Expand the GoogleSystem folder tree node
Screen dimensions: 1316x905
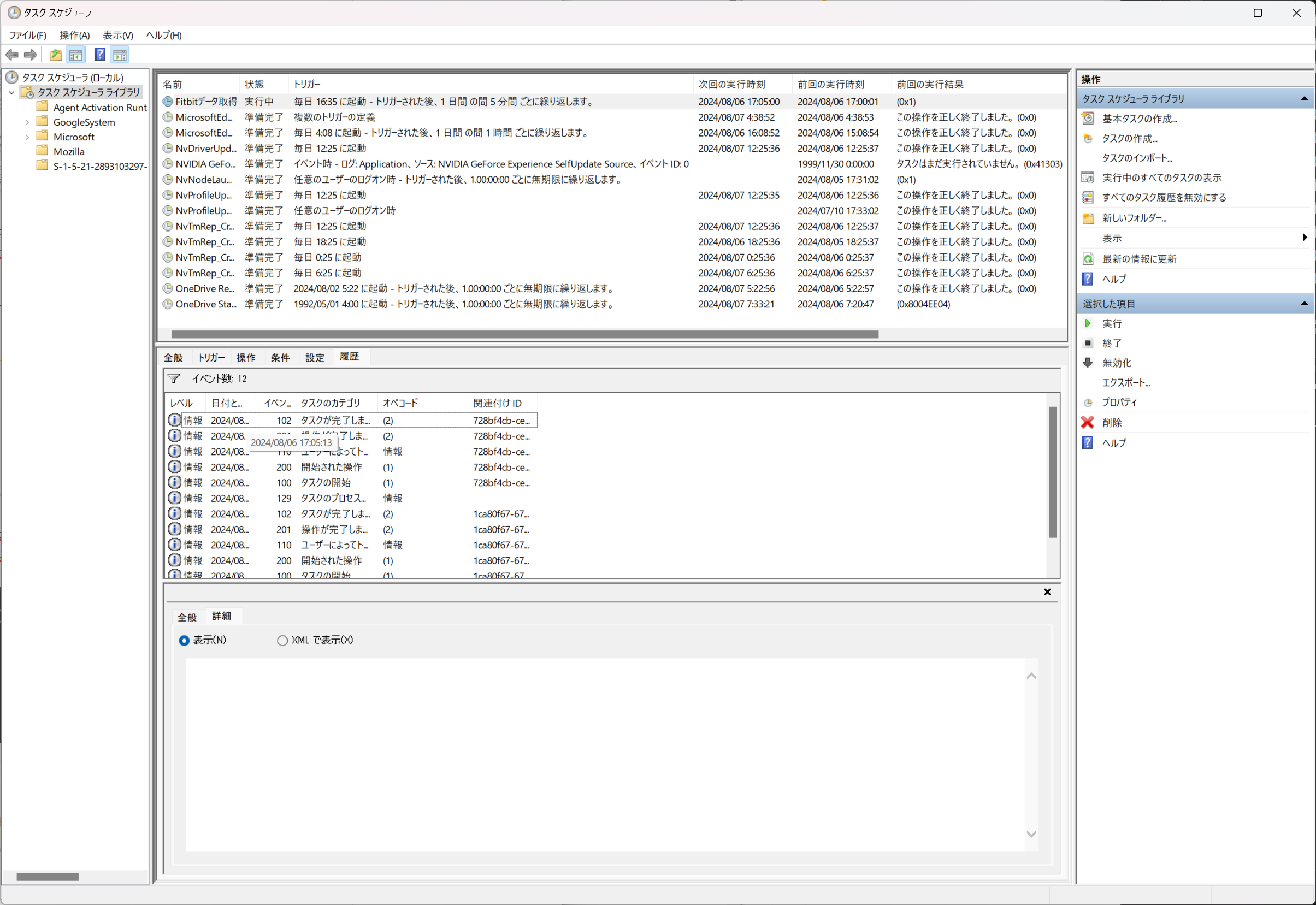pyautogui.click(x=27, y=122)
